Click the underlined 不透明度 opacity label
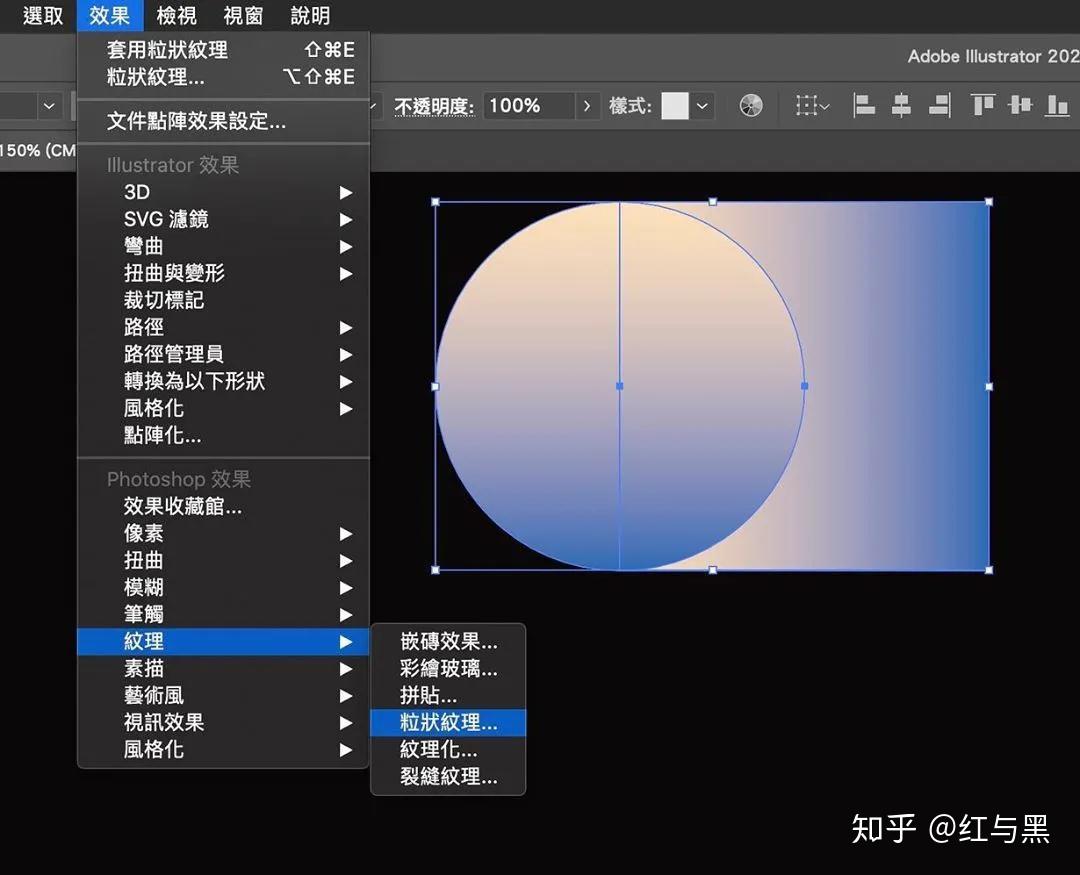The height and width of the screenshot is (875, 1080). pos(434,105)
